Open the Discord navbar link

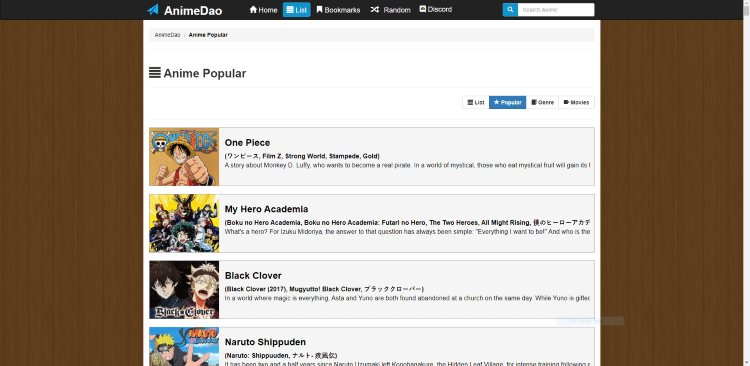(x=435, y=10)
